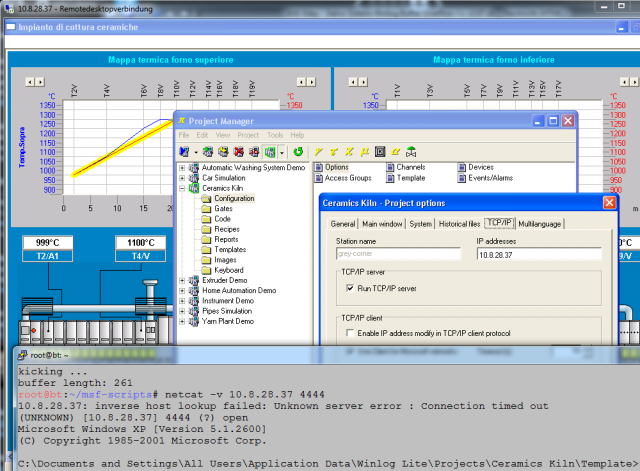
Task: Click the yellow chi symbol toolbar icon
Action: [x=349, y=152]
